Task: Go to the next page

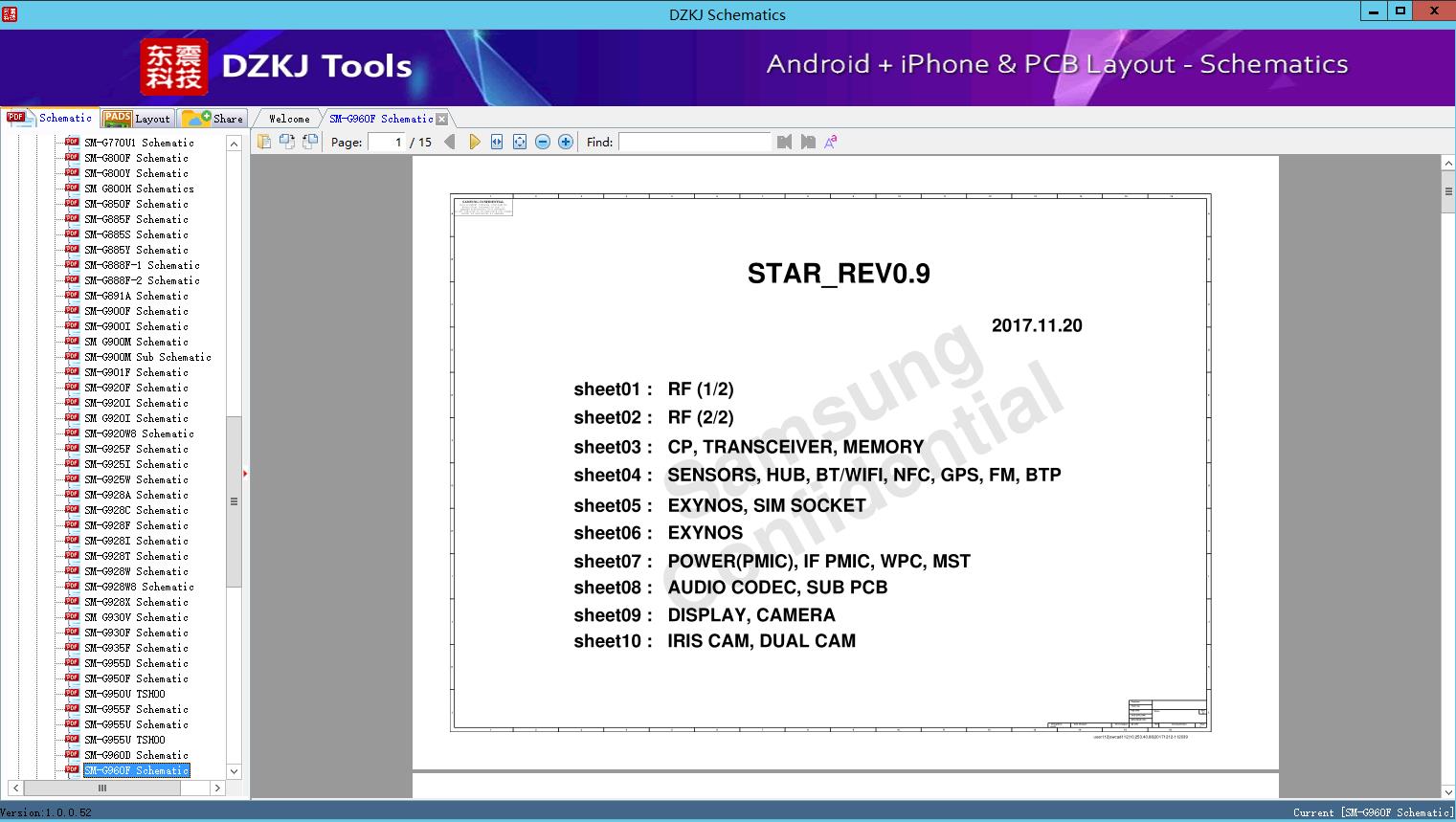Action: coord(474,142)
